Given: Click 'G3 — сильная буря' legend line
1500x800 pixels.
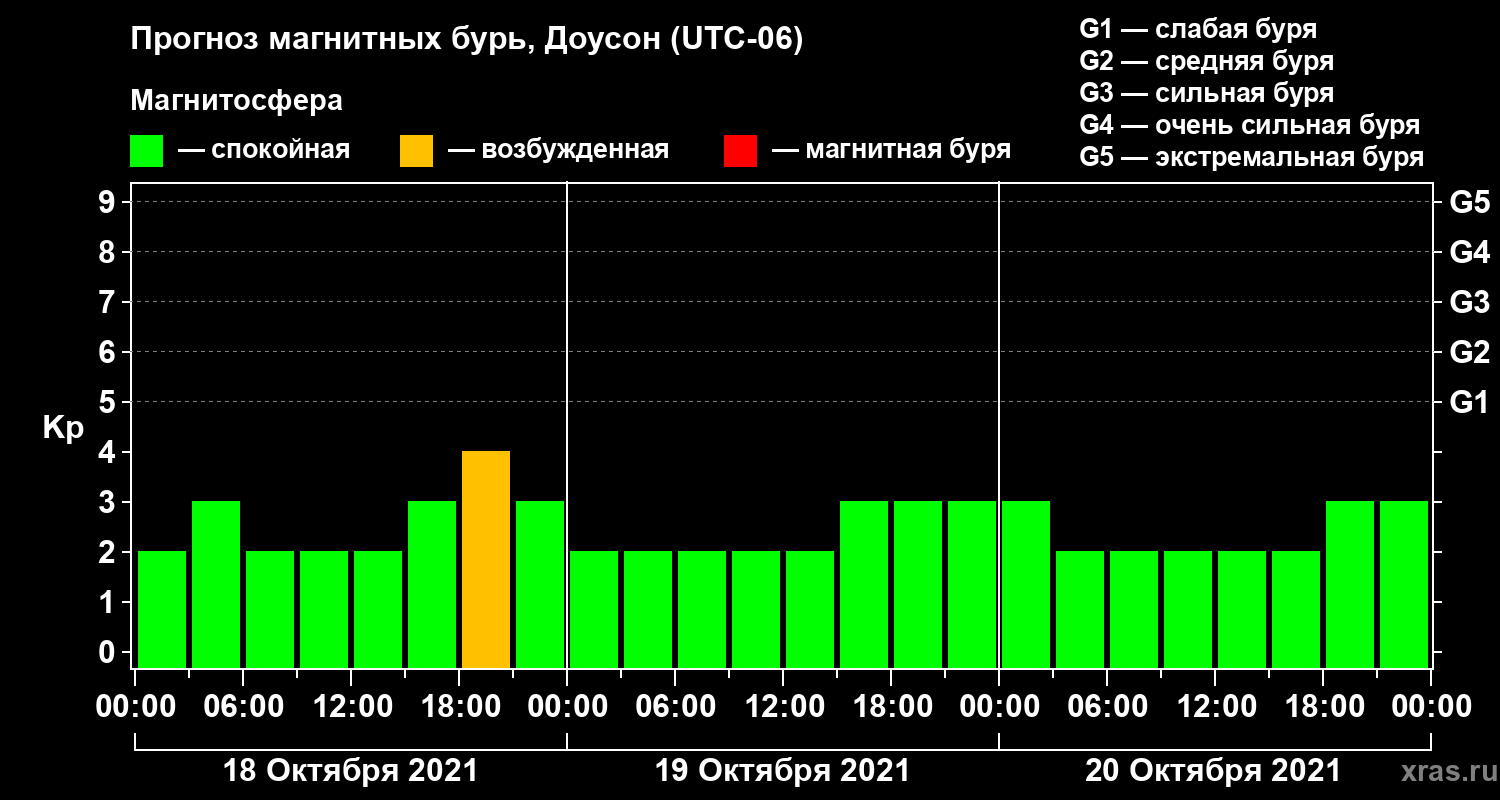Looking at the screenshot, I should pos(1207,93).
